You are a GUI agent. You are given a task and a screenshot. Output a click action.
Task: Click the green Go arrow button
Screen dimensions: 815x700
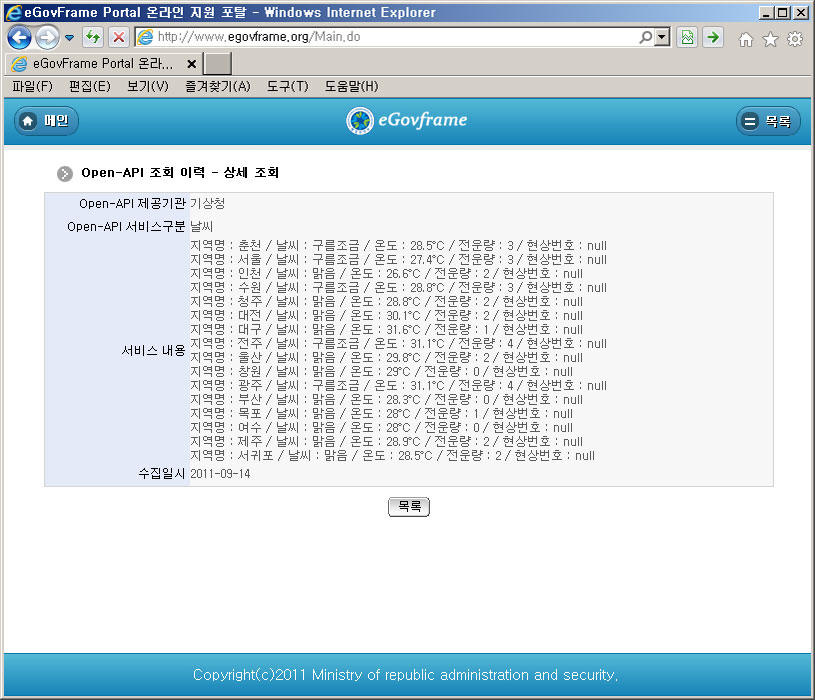coord(712,38)
